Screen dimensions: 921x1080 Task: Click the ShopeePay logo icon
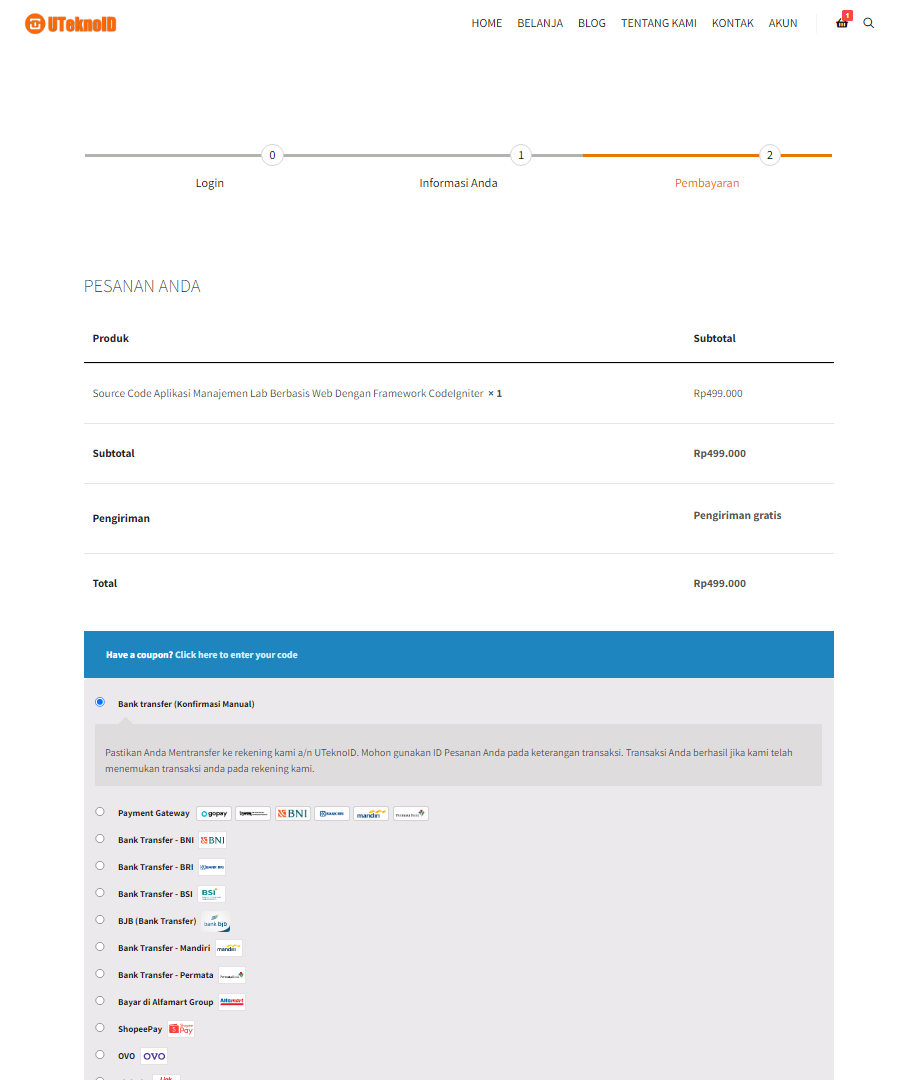(181, 1029)
